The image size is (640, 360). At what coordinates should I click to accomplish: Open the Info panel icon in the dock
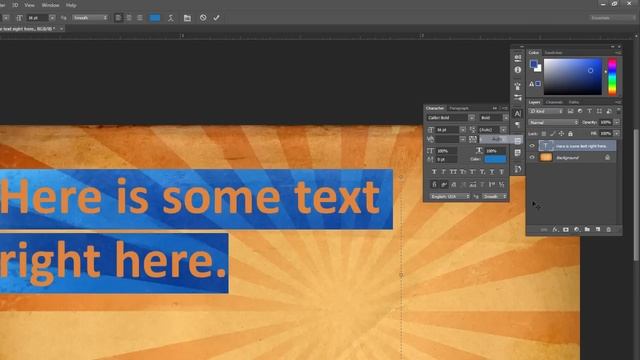(x=518, y=70)
